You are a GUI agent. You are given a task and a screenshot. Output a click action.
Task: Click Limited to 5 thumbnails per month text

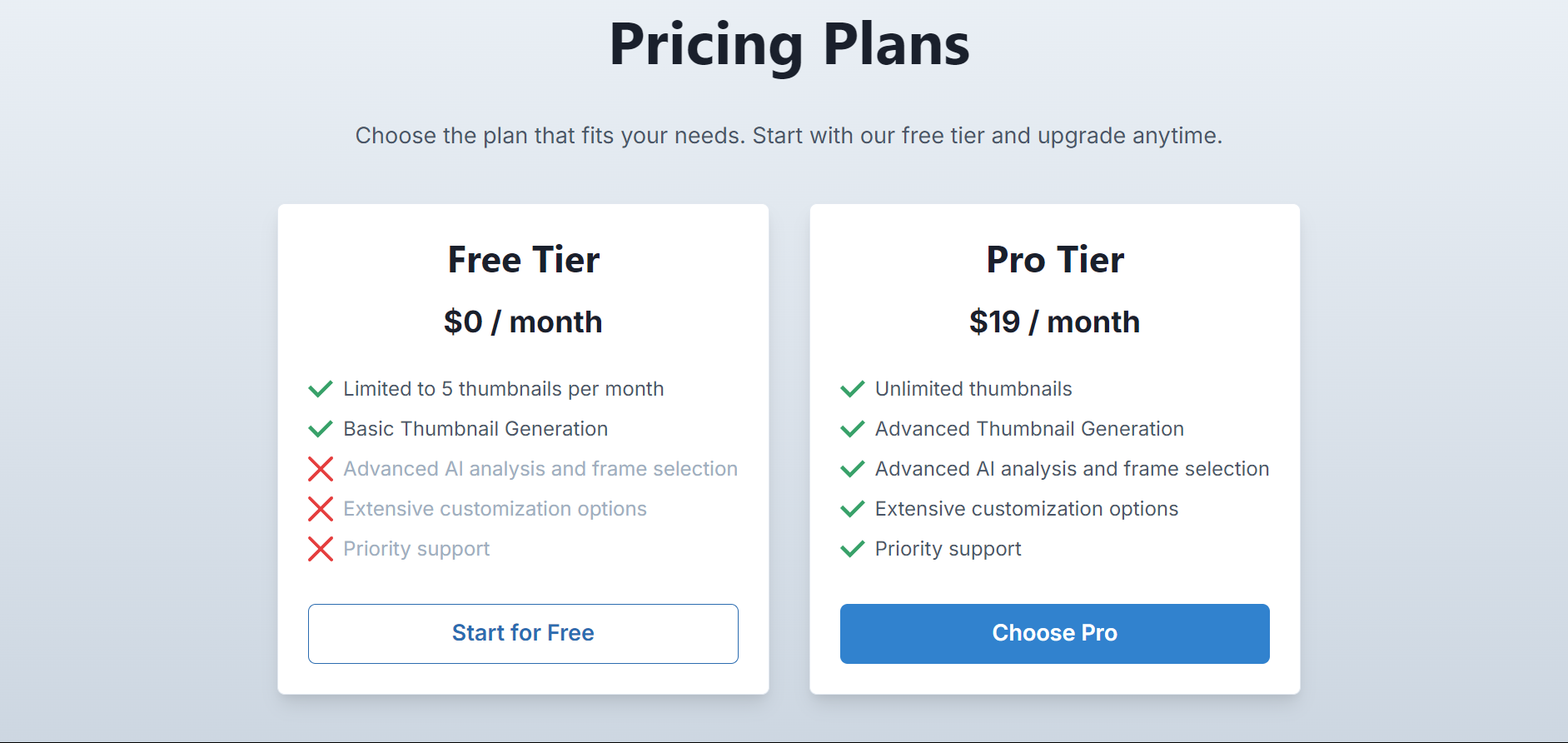(504, 389)
